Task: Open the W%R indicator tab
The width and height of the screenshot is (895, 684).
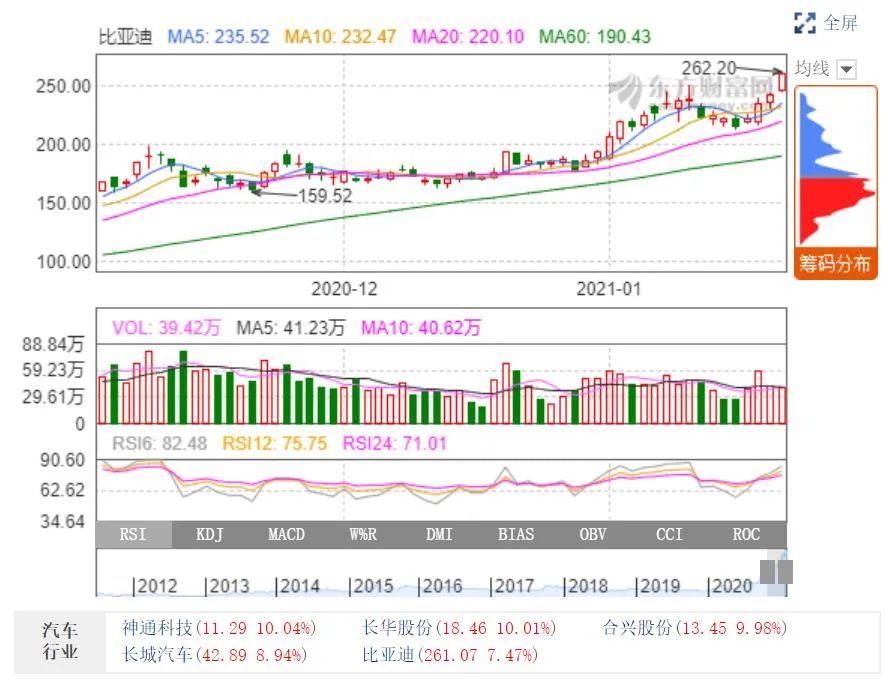Action: pyautogui.click(x=363, y=534)
